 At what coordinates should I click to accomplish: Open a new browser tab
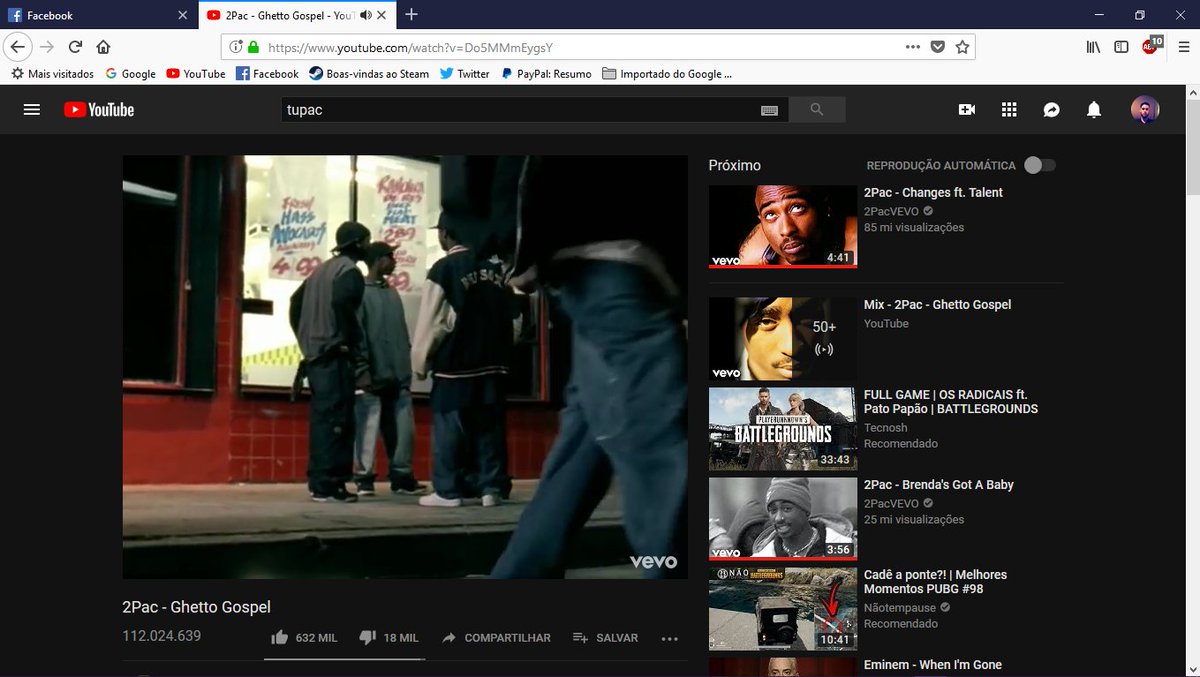tap(411, 15)
